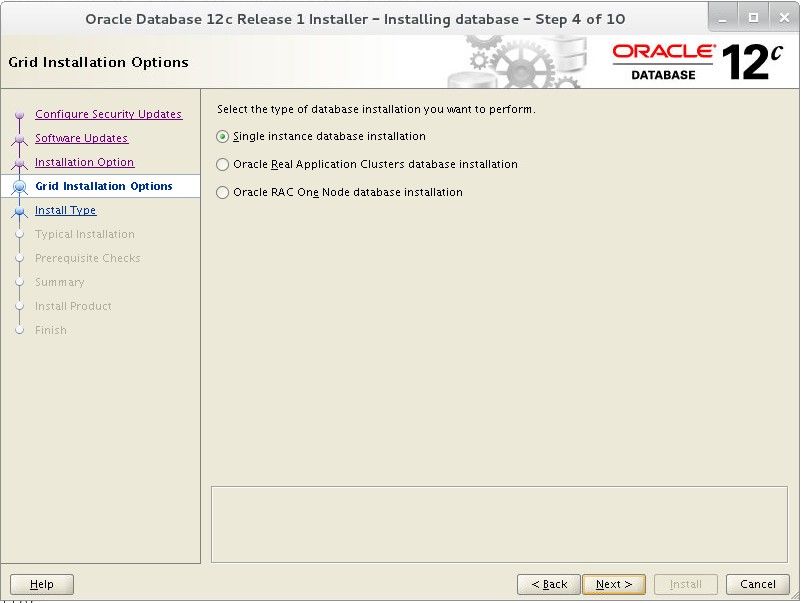Go back with the Back button

(x=549, y=584)
